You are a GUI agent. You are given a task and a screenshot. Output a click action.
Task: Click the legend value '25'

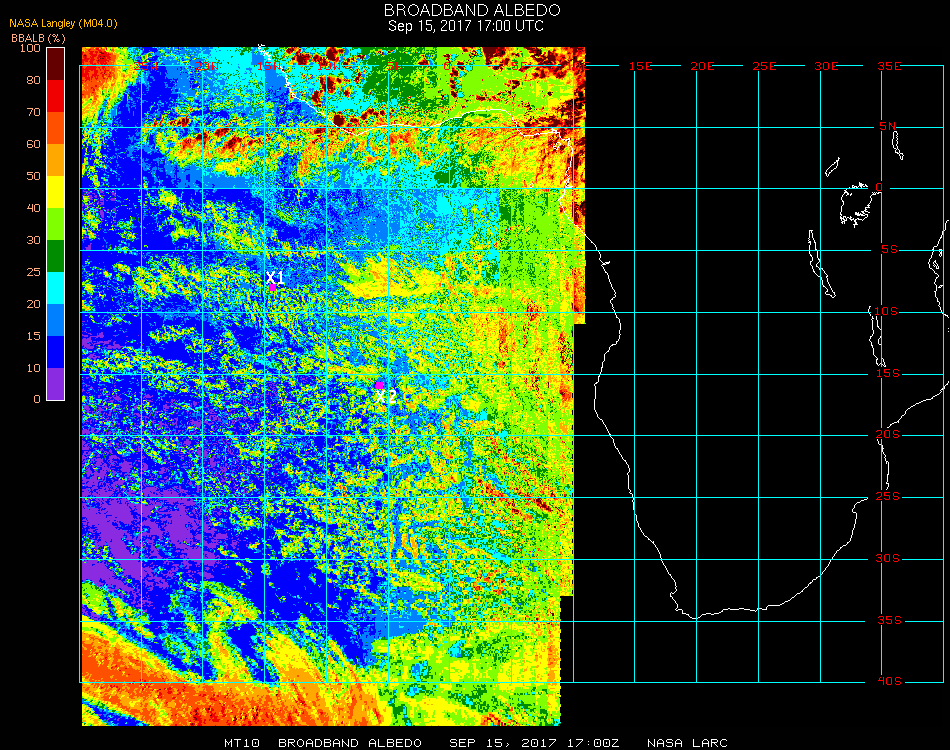pyautogui.click(x=33, y=272)
